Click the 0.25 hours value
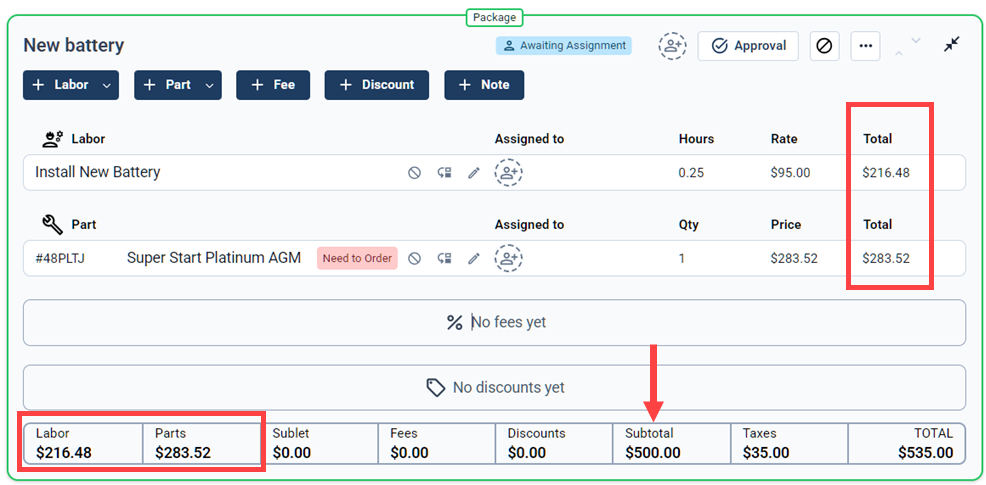Image resolution: width=986 pixels, height=485 pixels. pyautogui.click(x=691, y=172)
